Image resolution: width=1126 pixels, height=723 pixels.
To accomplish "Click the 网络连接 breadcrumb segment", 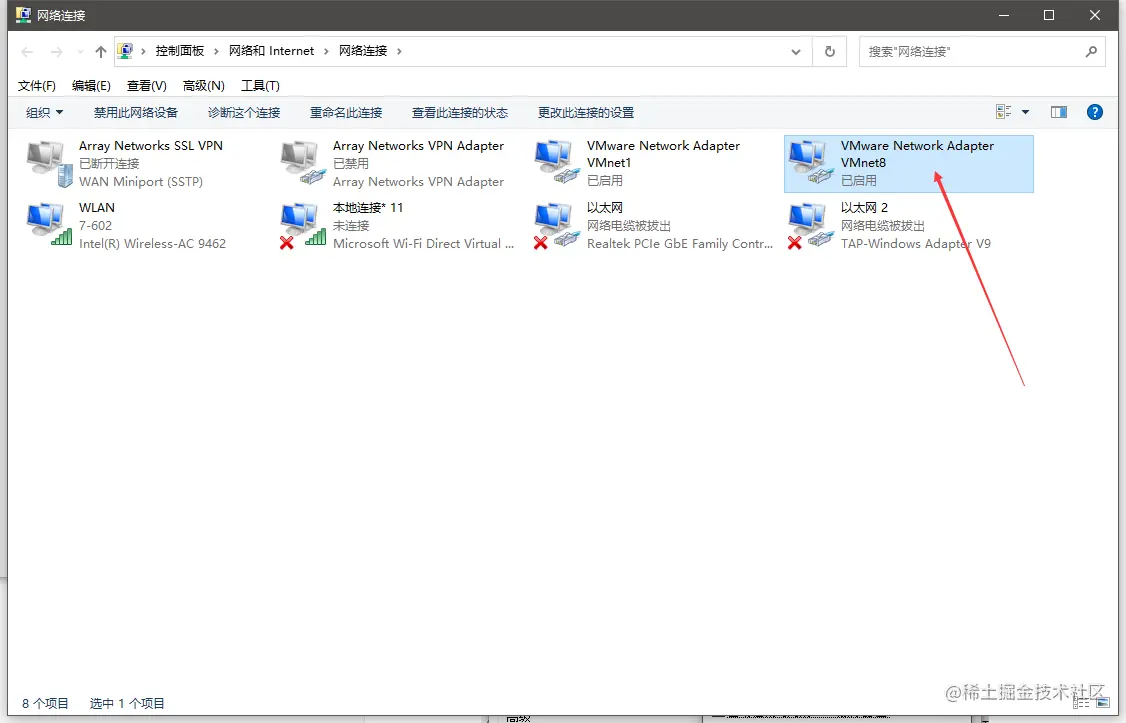I will click(363, 51).
